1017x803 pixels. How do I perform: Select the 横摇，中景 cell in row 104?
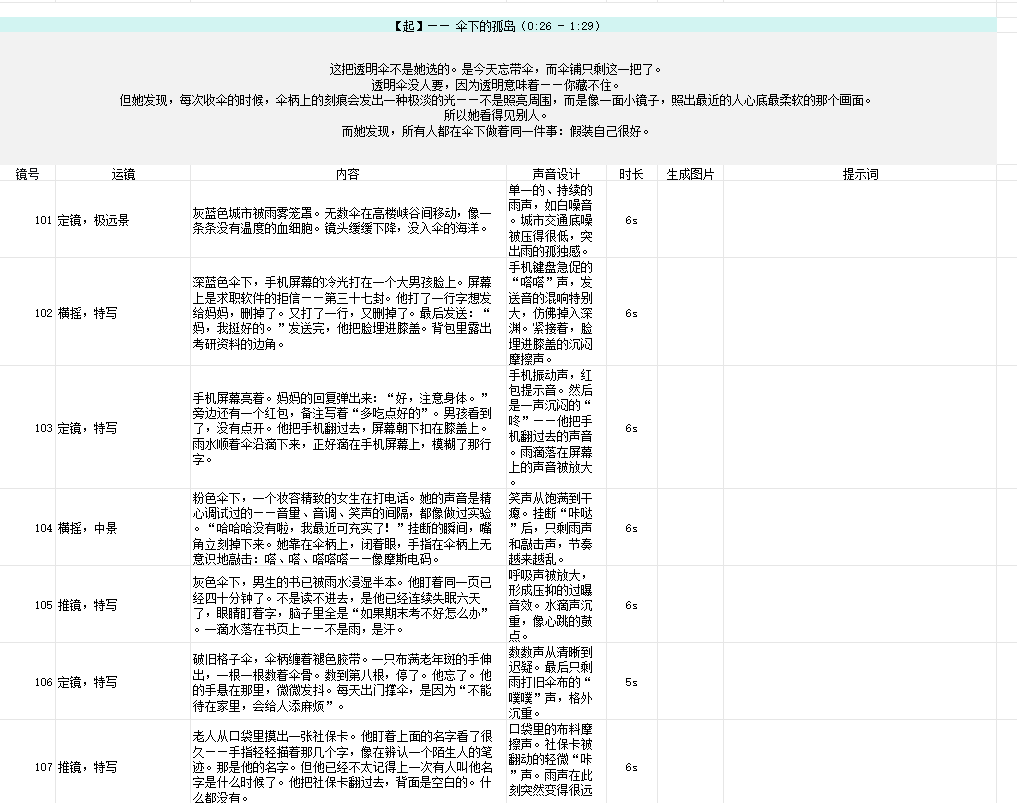[123, 528]
